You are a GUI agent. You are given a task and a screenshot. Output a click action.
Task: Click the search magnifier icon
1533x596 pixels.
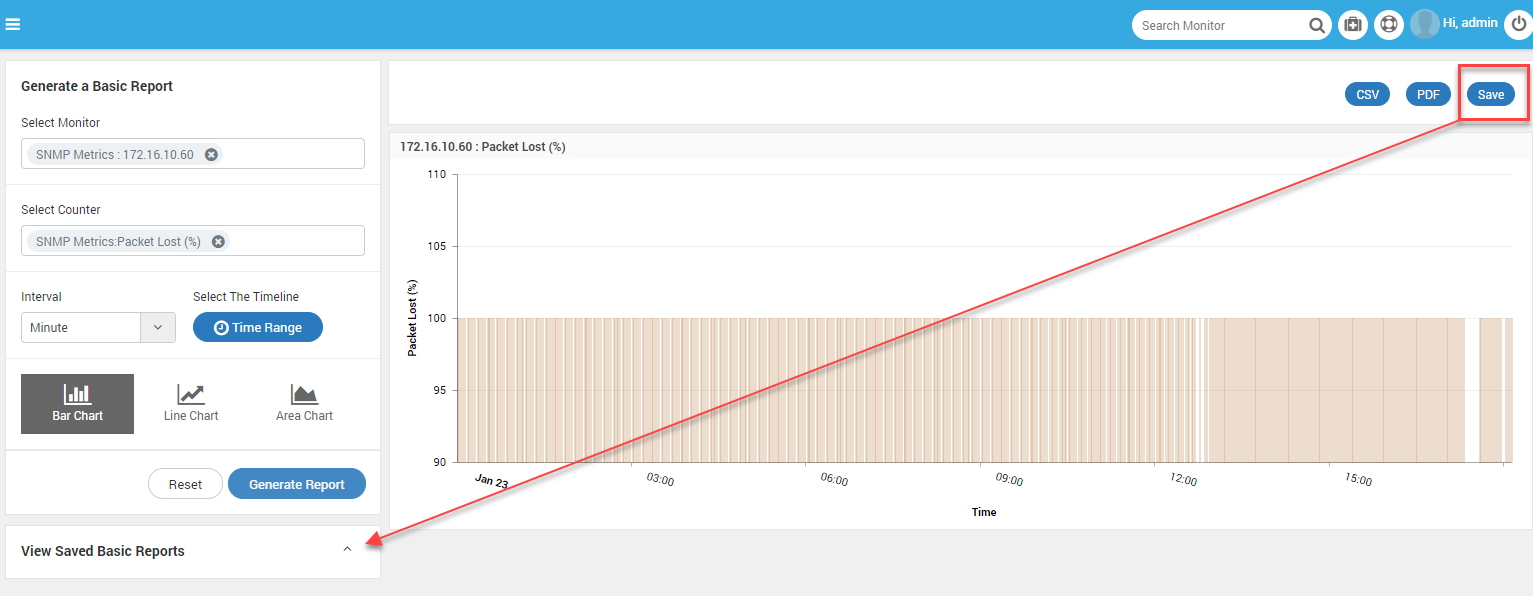[1317, 26]
